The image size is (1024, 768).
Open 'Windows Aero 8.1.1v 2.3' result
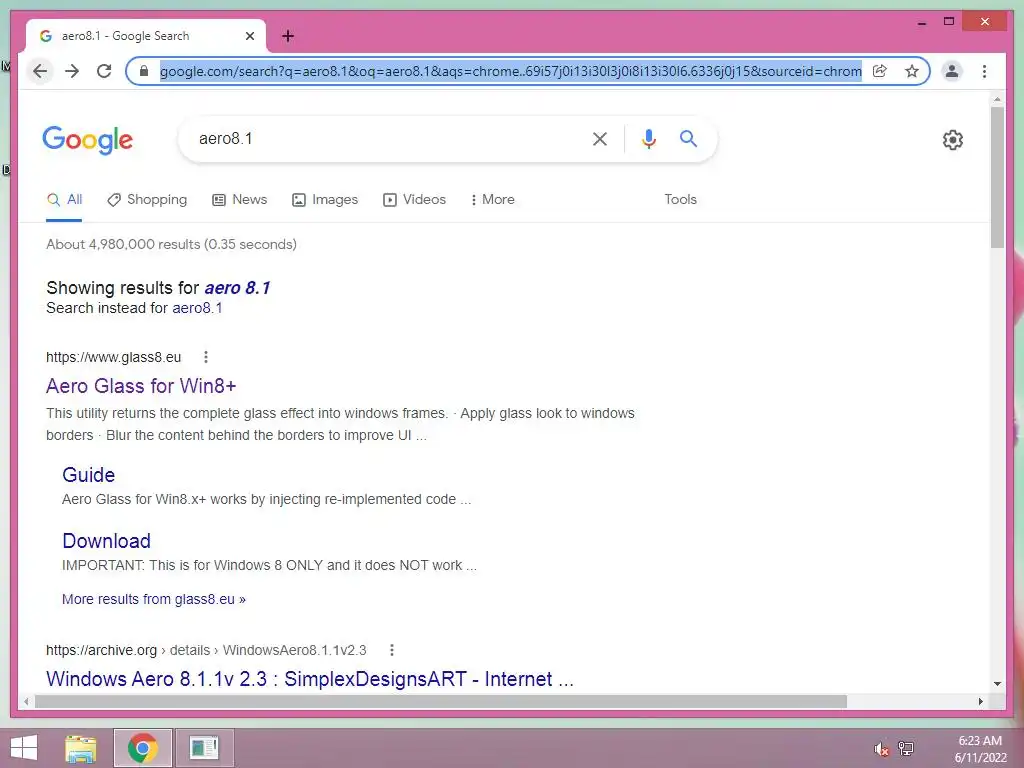310,679
